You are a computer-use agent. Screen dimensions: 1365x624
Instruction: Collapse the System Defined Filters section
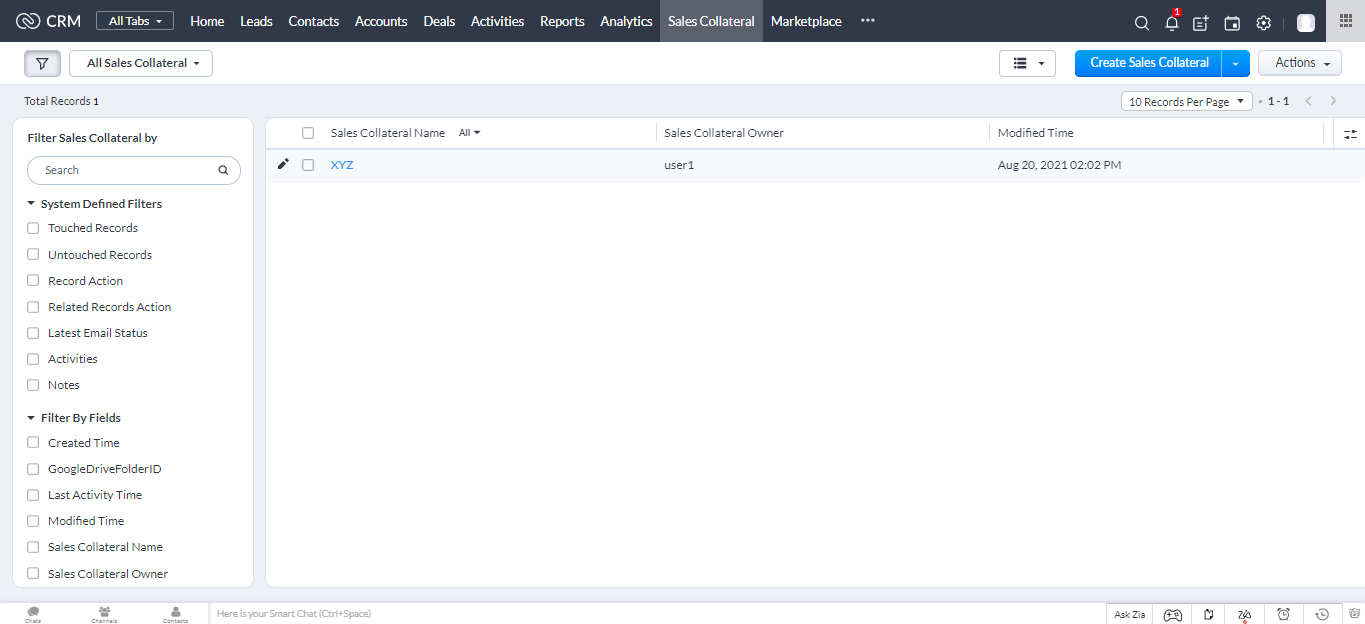(x=31, y=204)
